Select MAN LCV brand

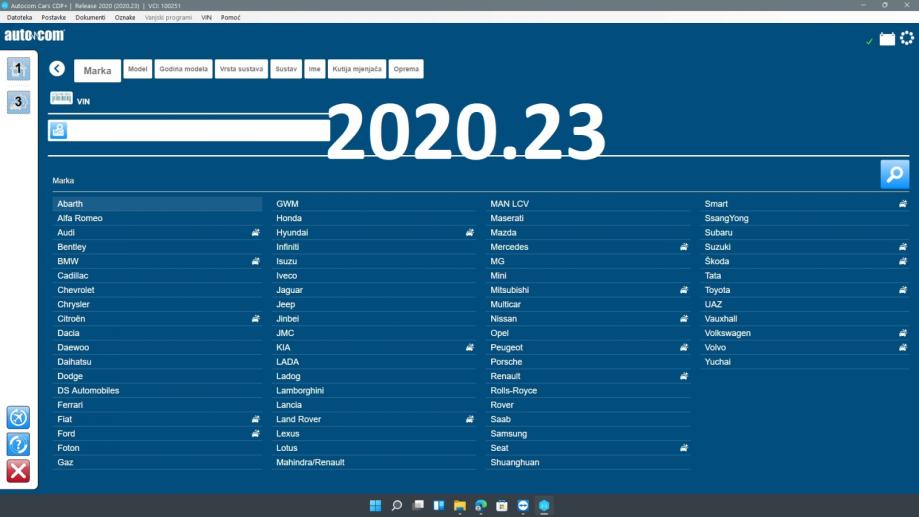click(x=588, y=204)
